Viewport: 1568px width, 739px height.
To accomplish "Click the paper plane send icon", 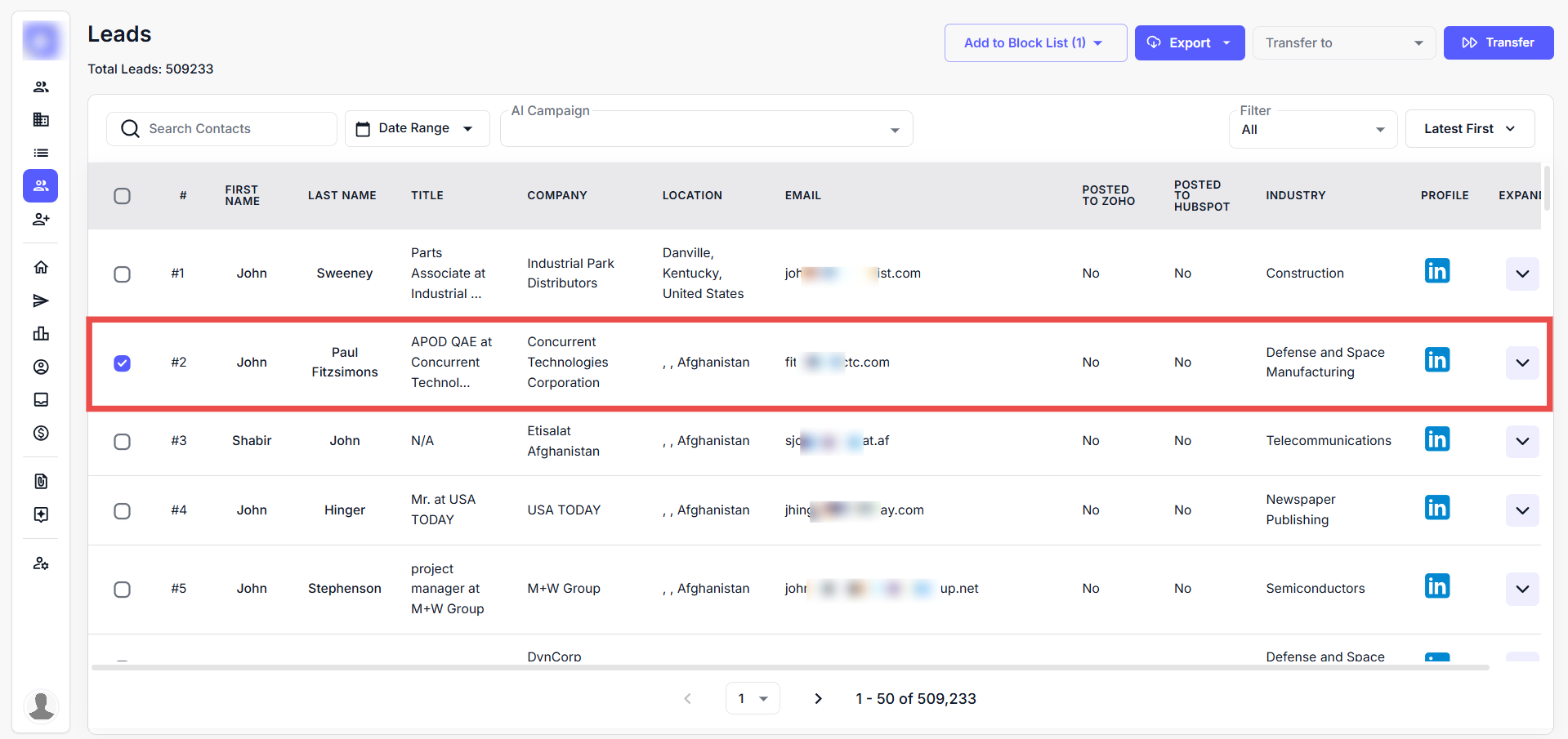I will [x=41, y=300].
